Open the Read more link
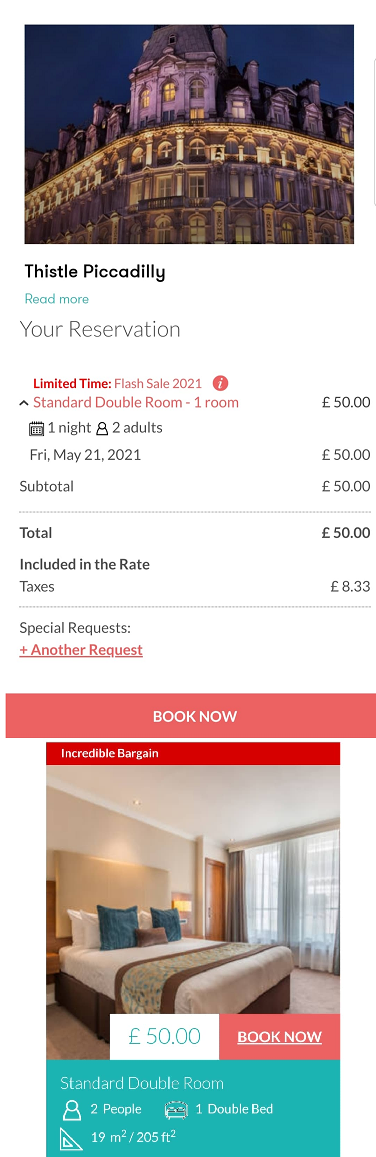The width and height of the screenshot is (376, 1157). pos(57,299)
